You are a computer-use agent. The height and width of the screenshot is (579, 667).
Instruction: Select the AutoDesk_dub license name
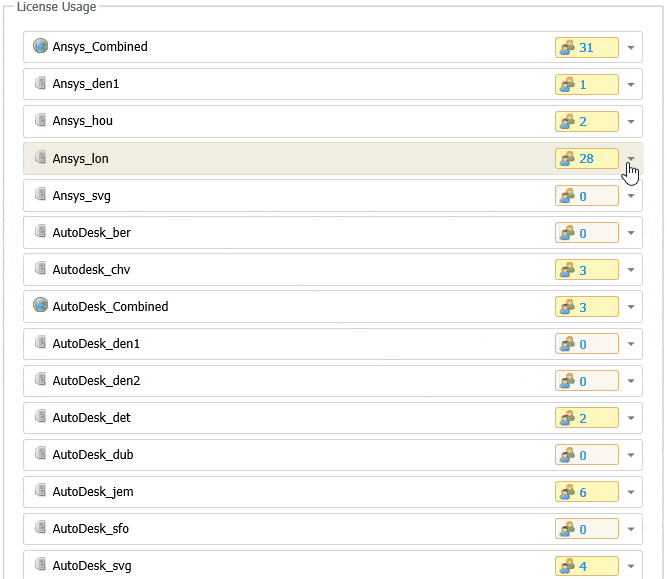click(x=93, y=455)
